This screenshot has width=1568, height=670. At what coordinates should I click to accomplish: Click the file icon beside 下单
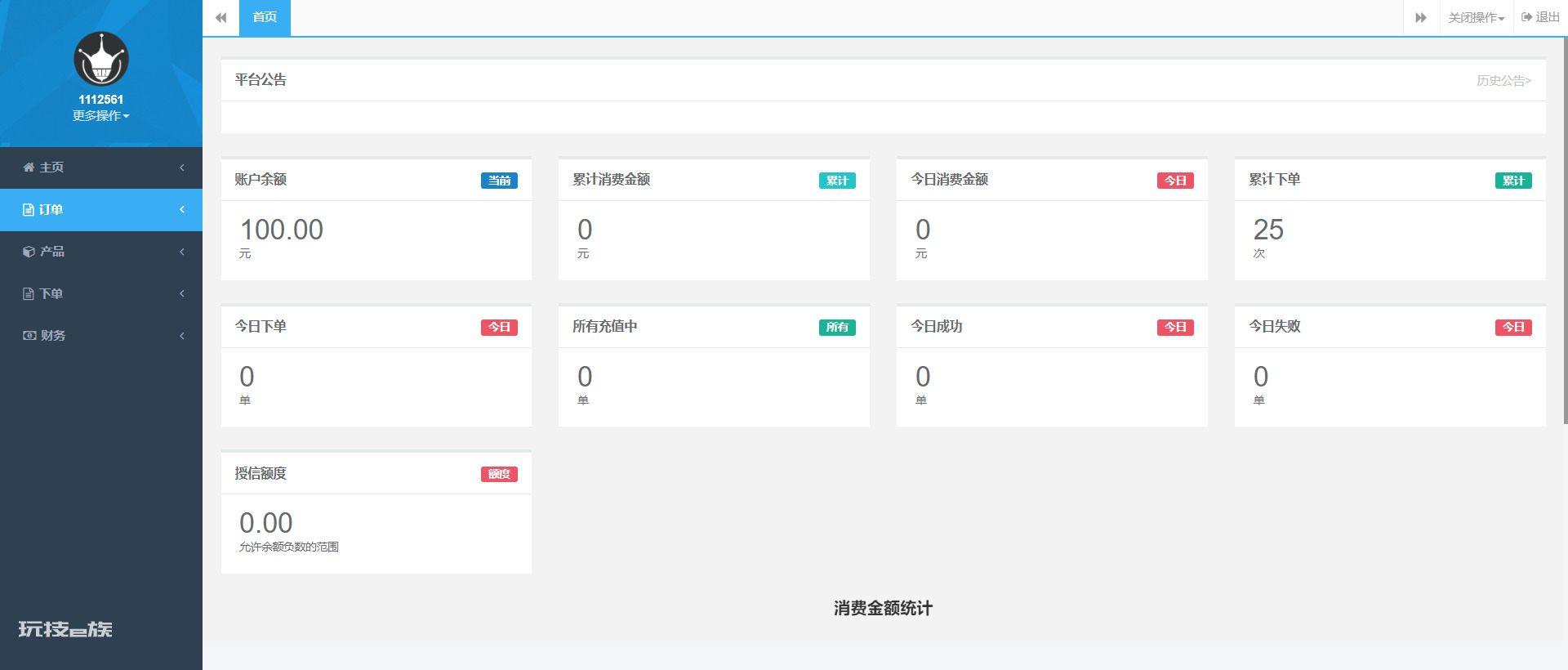click(29, 294)
